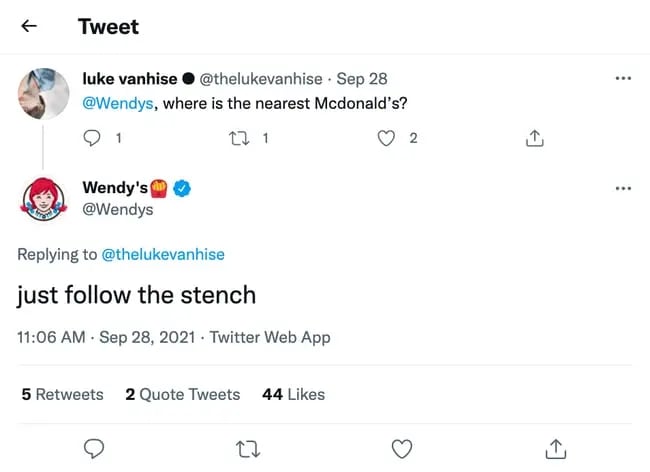Click the @Wendys mention link
This screenshot has height=472, width=650.
point(115,103)
